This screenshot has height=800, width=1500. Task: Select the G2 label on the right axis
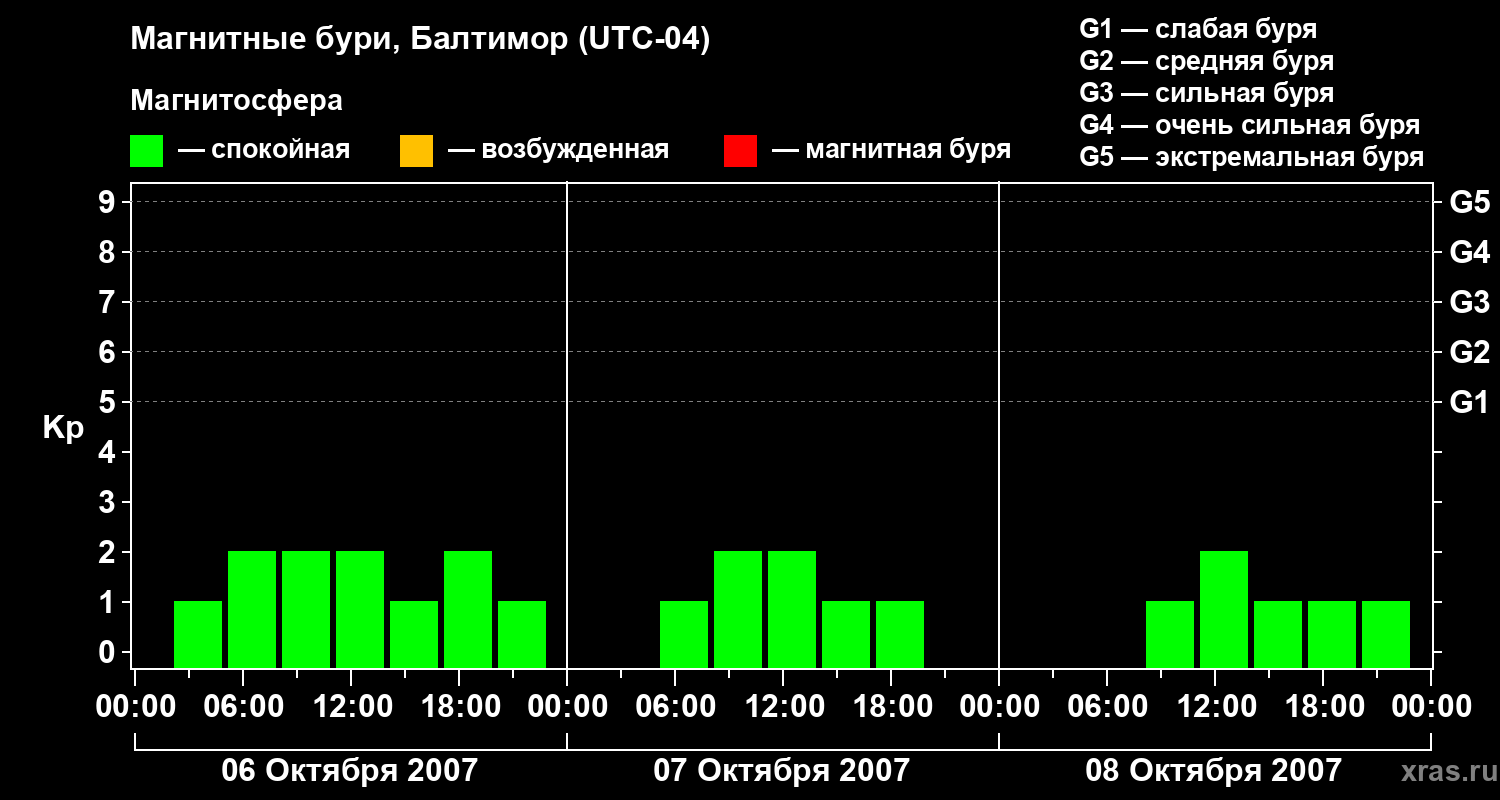pos(1469,352)
